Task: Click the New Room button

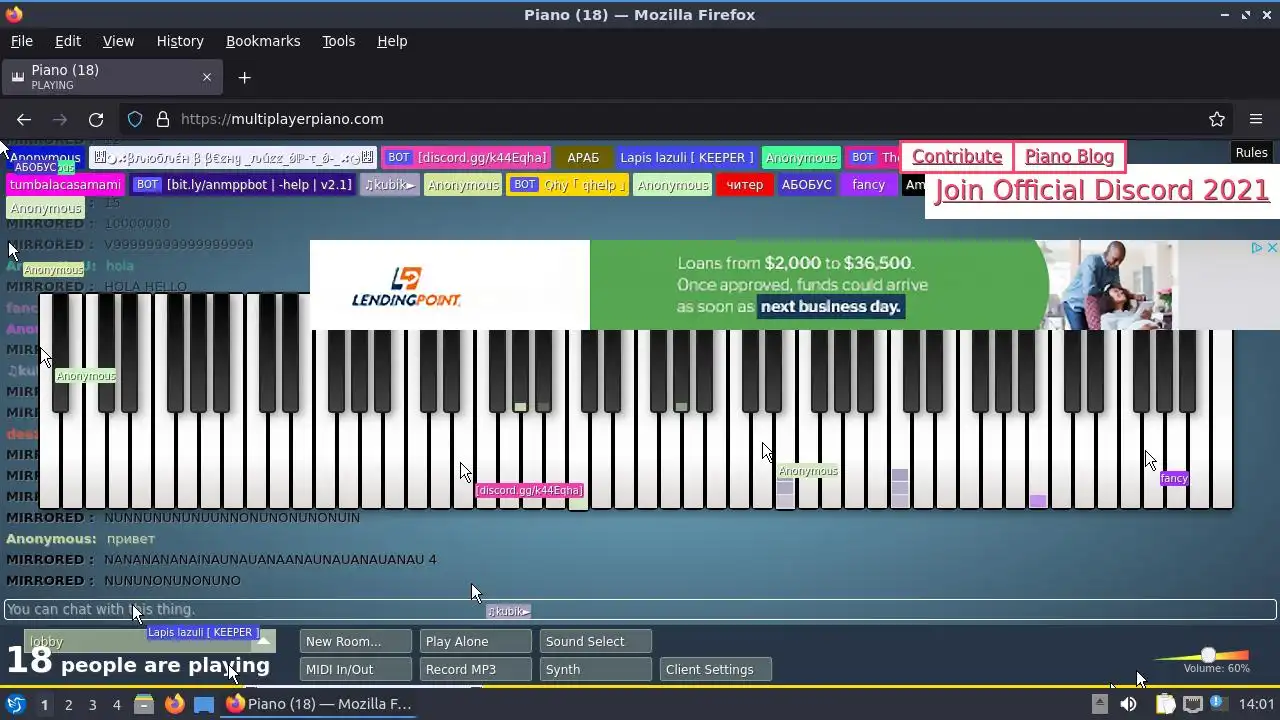Action: tap(355, 641)
